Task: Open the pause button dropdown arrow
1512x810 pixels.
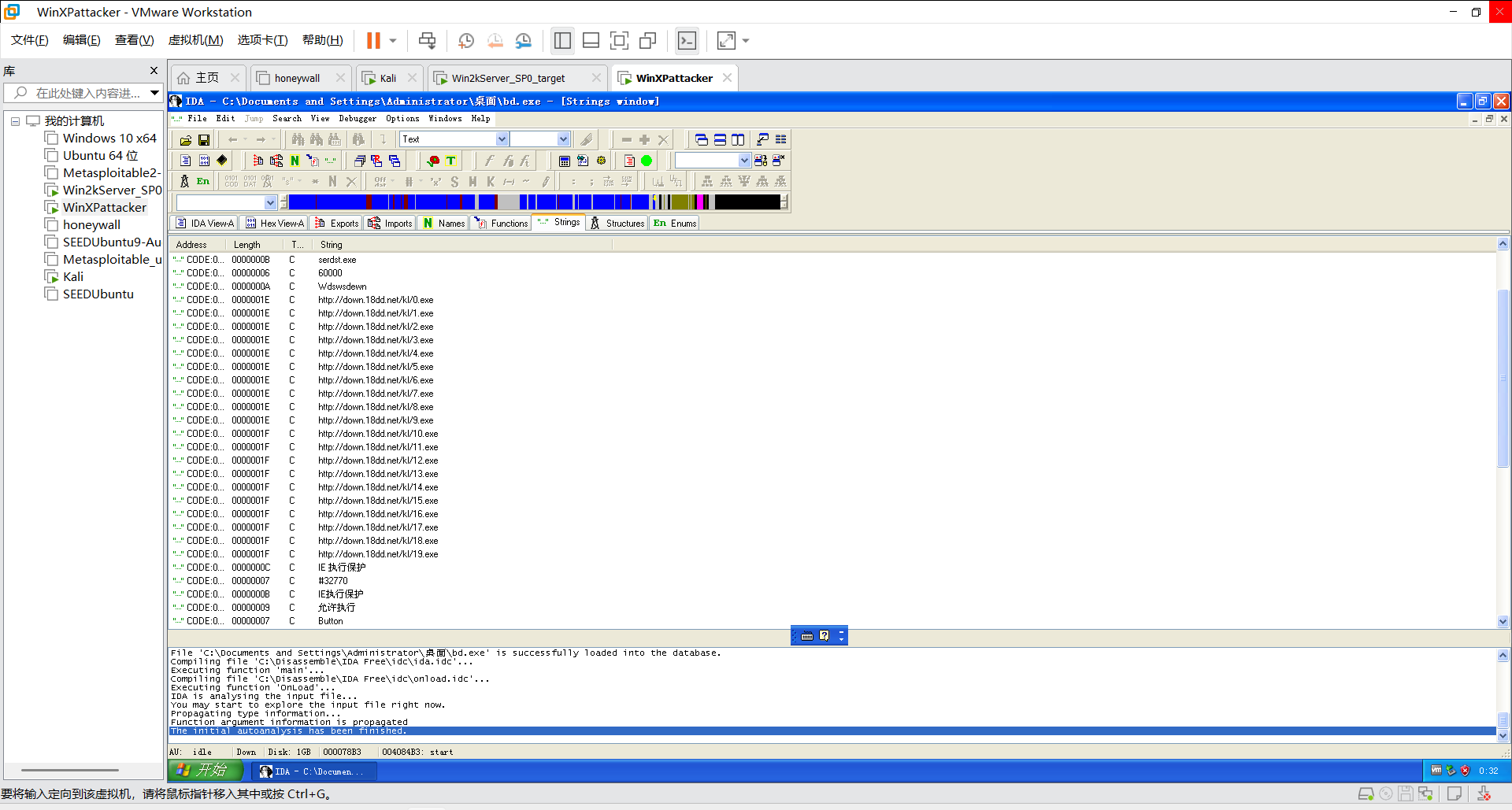Action: (393, 40)
